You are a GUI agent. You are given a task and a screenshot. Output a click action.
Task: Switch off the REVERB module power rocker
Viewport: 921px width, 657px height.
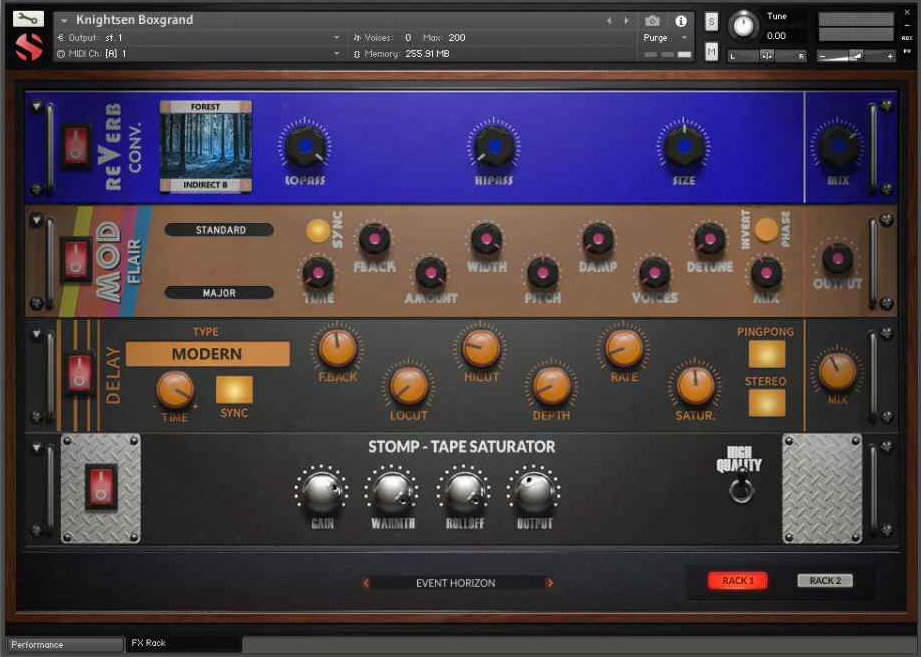click(x=74, y=143)
